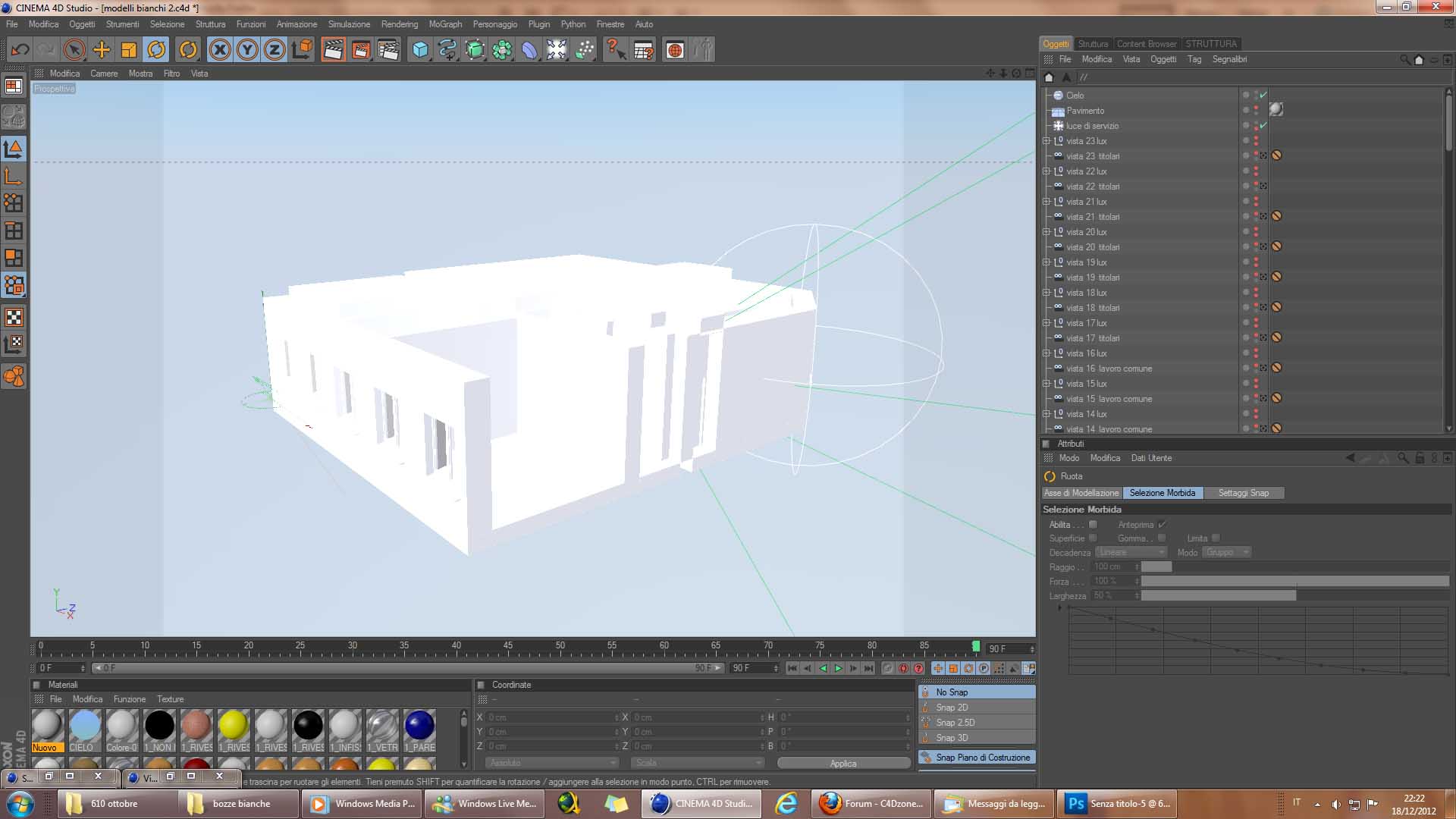Open the MoGraph menu
The image size is (1456, 819).
tap(444, 24)
